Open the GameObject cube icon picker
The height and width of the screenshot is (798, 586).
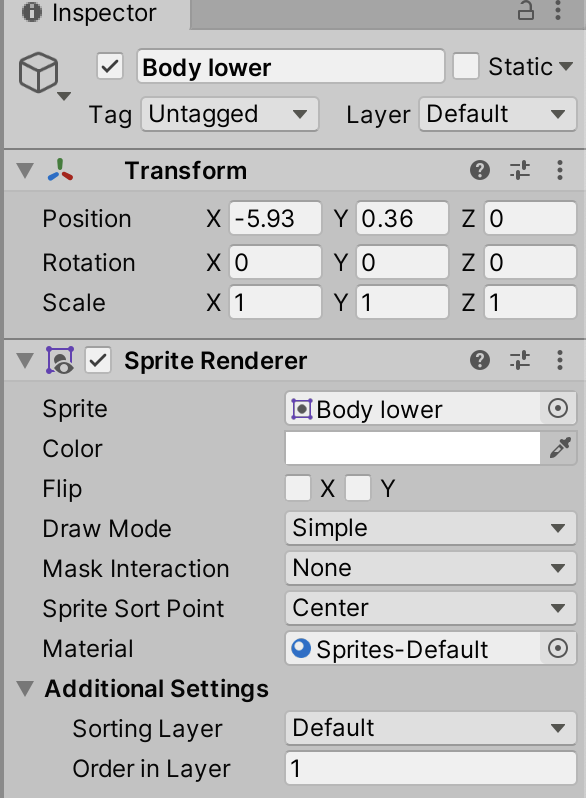(43, 75)
